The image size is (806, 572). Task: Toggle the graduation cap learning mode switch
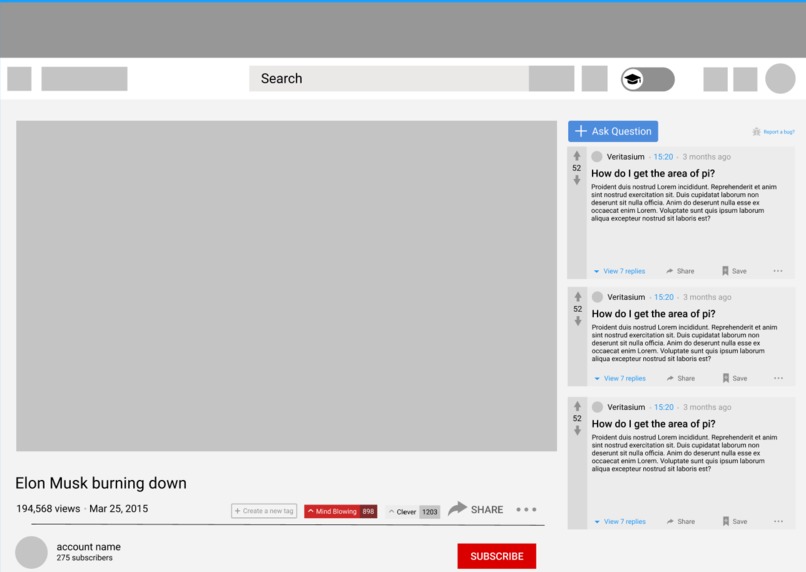(648, 79)
